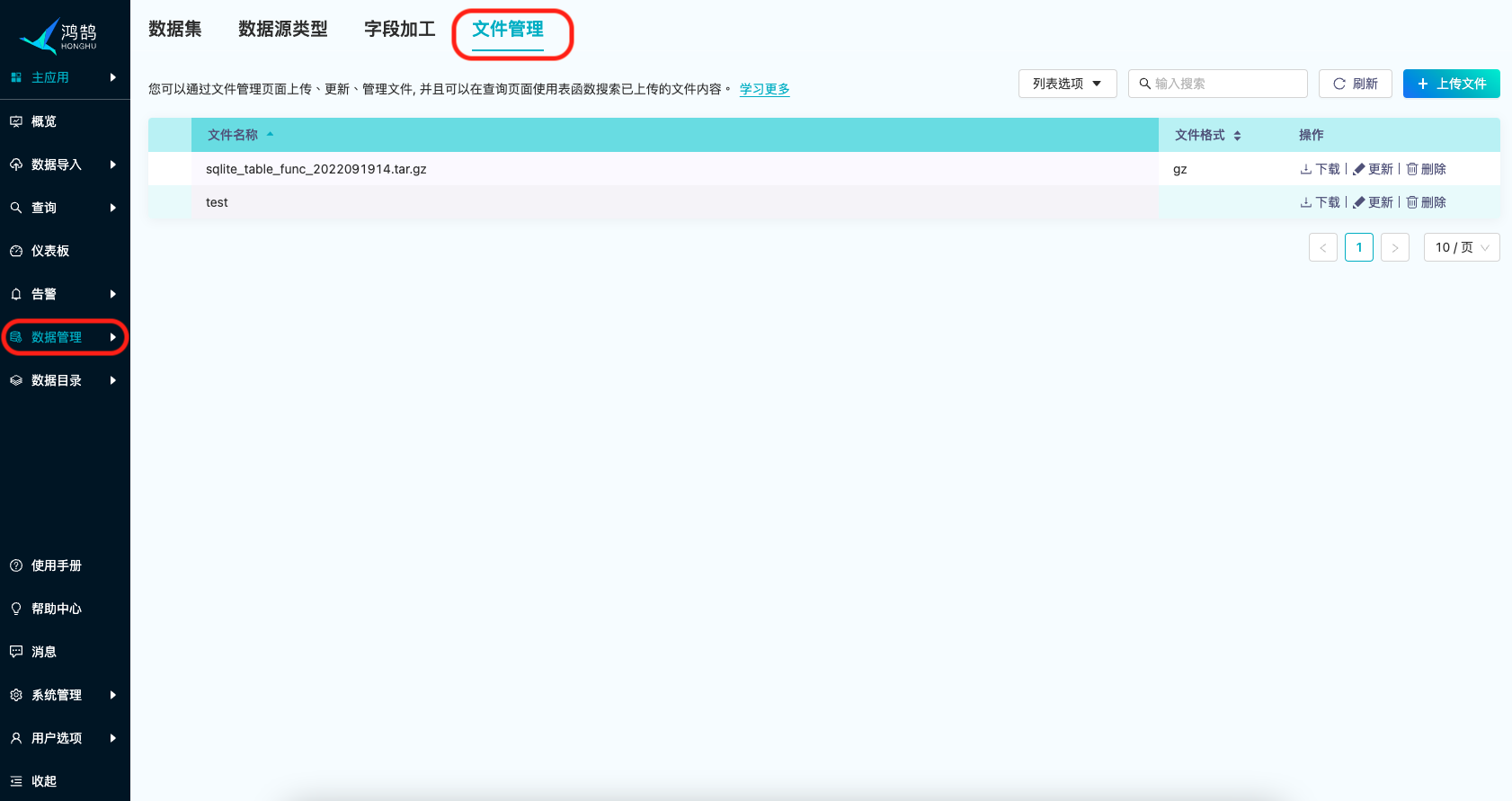This screenshot has height=801, width=1512.
Task: Click the 数据目录 layers icon
Action: (x=16, y=380)
